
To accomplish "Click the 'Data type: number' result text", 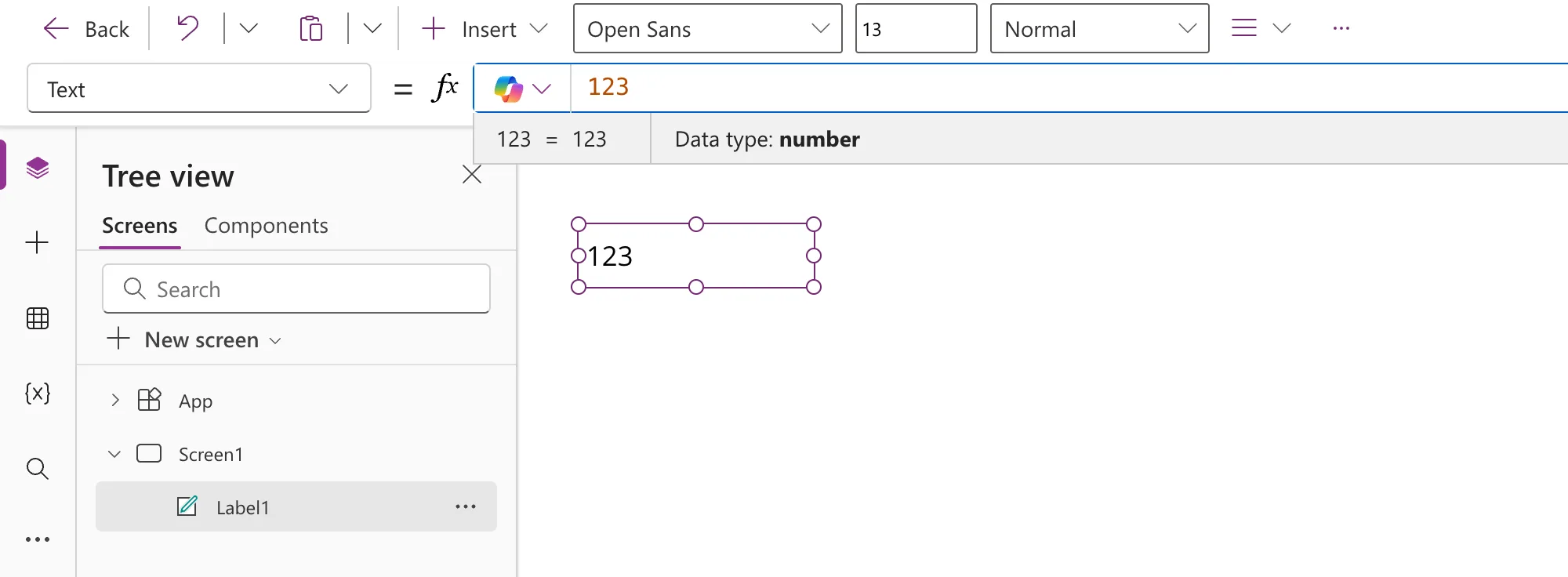I will (x=768, y=140).
